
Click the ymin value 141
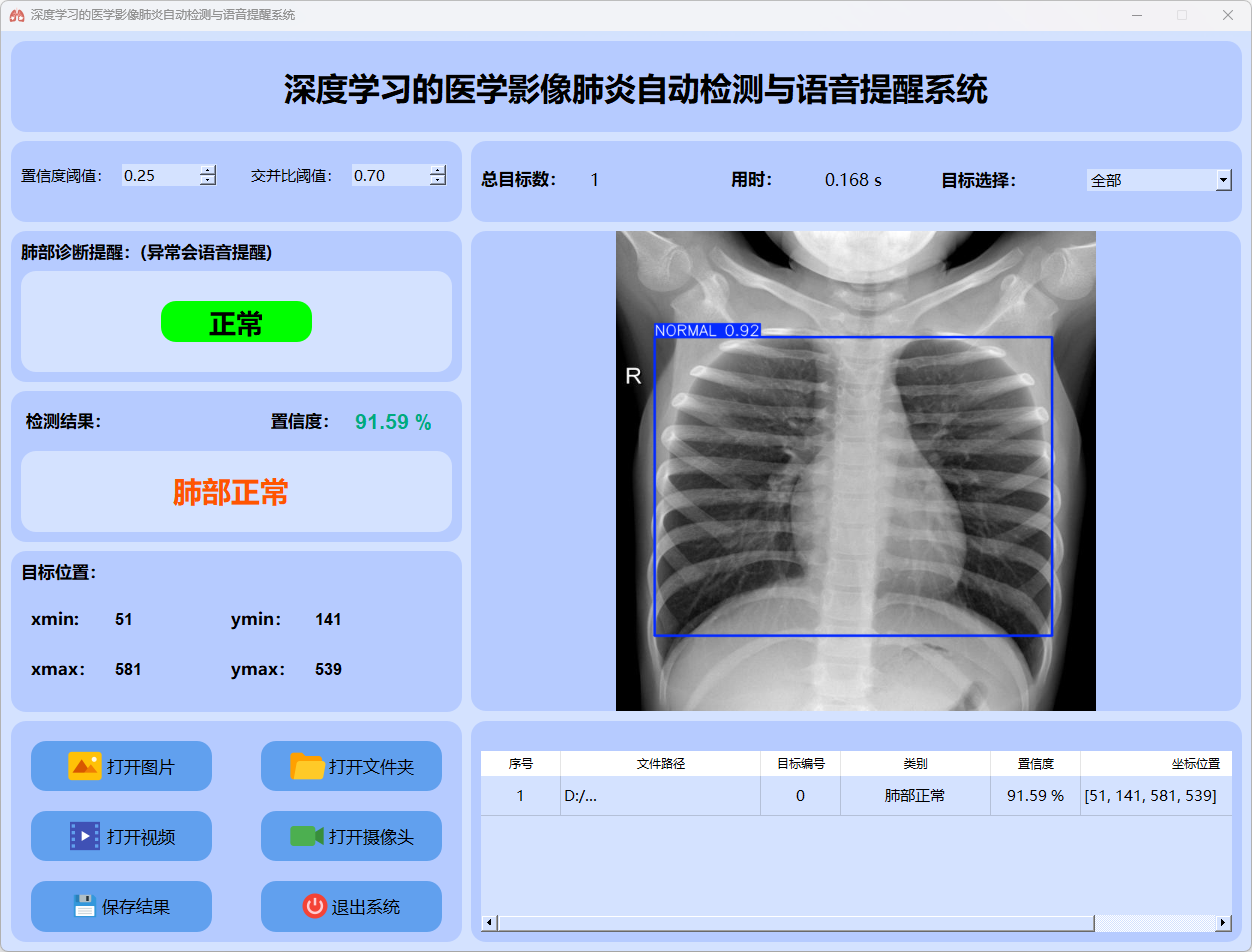coord(328,620)
